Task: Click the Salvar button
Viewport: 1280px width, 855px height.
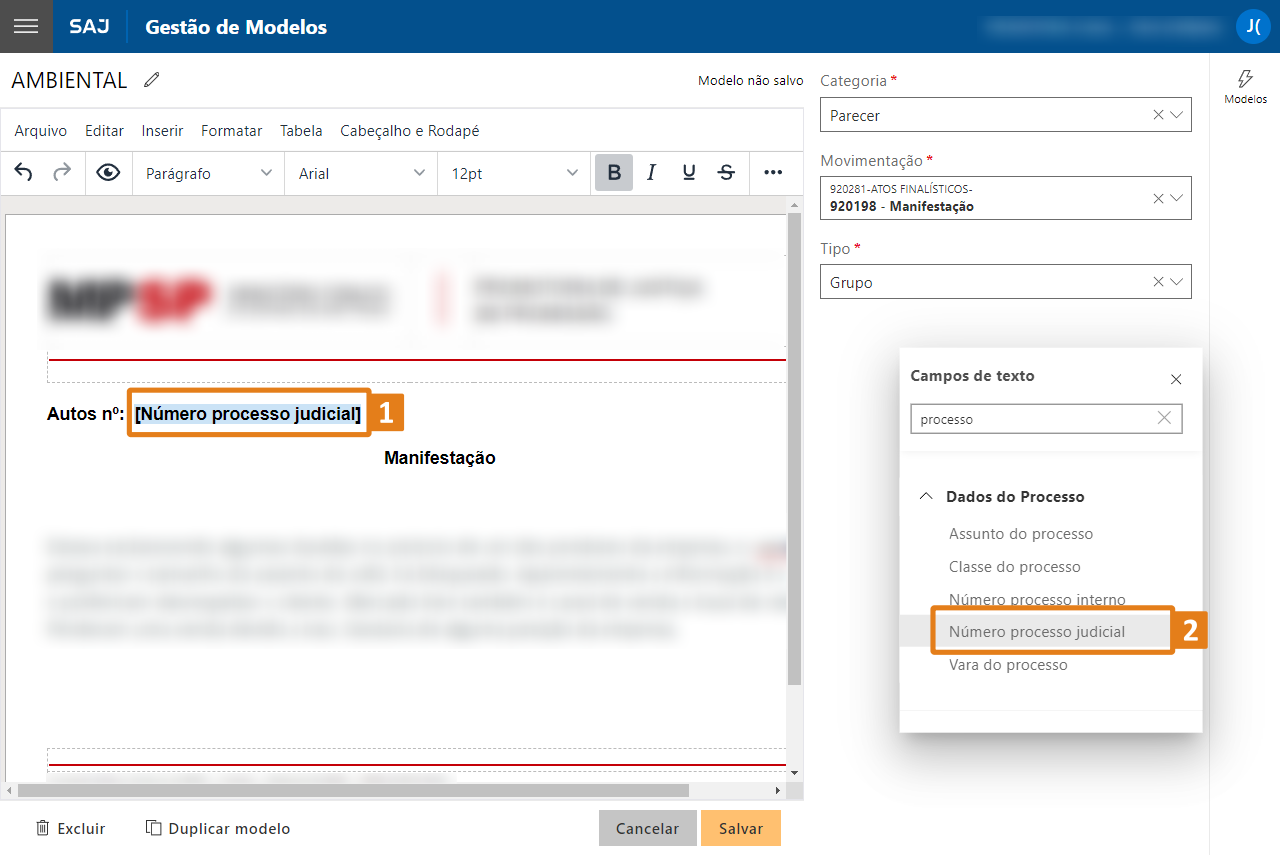Action: pyautogui.click(x=740, y=828)
